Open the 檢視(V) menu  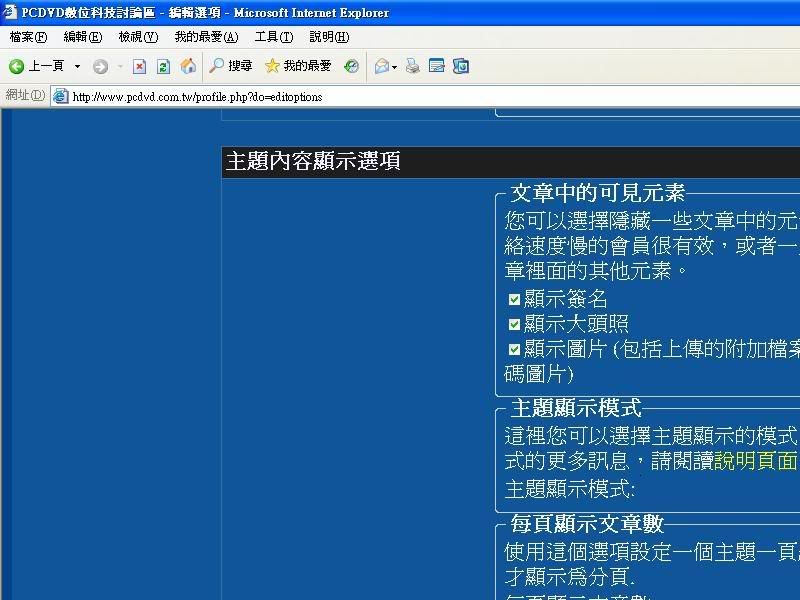(138, 37)
